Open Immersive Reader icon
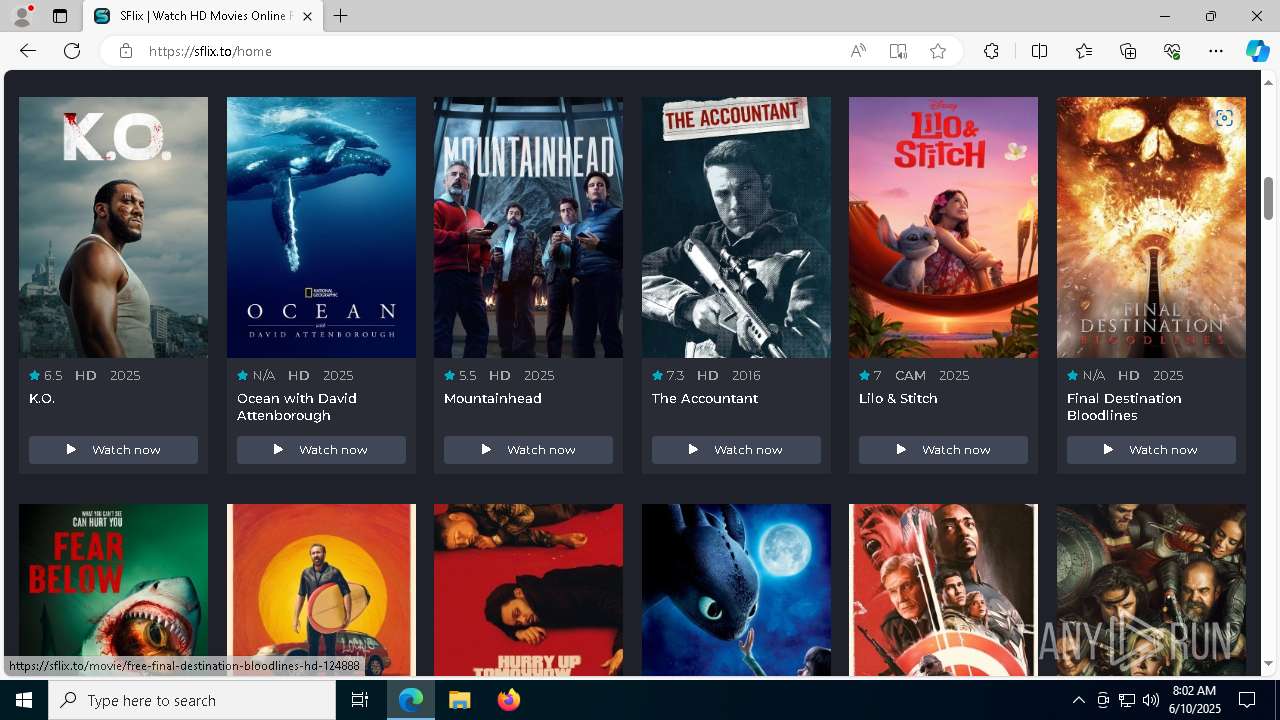 click(898, 51)
